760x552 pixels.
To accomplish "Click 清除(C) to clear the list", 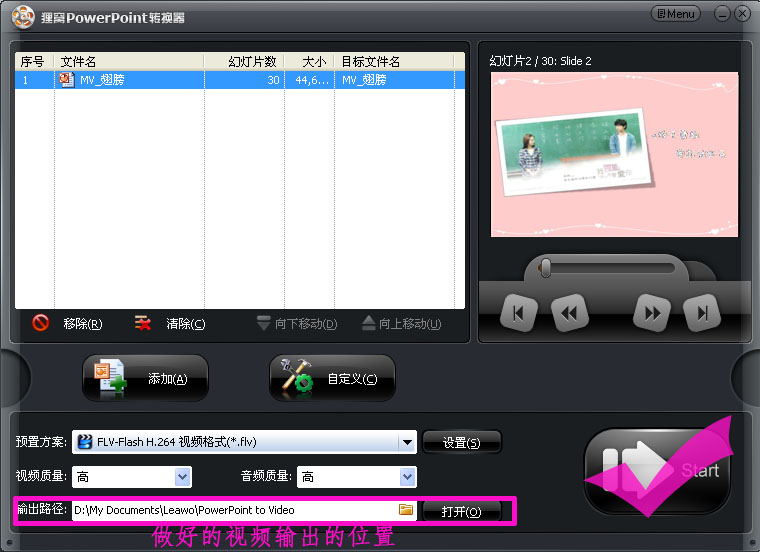I will [186, 324].
